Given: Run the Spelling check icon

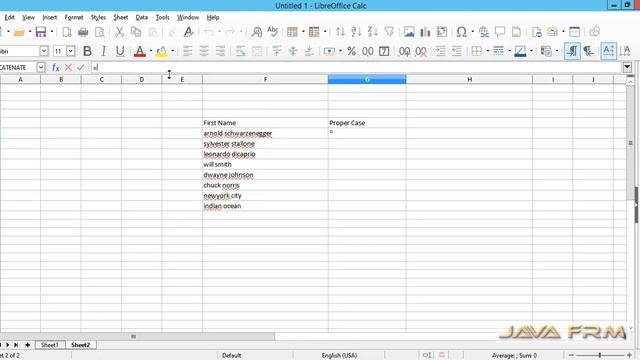Looking at the screenshot, I should 272,32.
